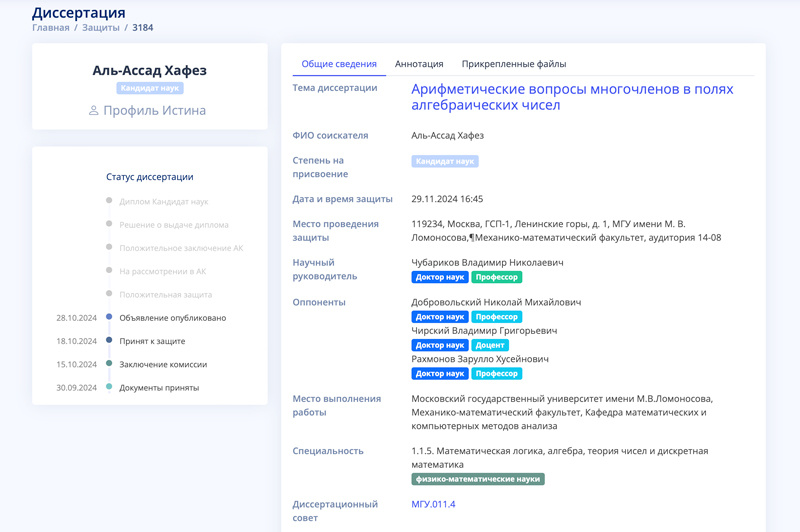Click the Диссертационный совет label
The image size is (800, 532).
click(x=335, y=511)
